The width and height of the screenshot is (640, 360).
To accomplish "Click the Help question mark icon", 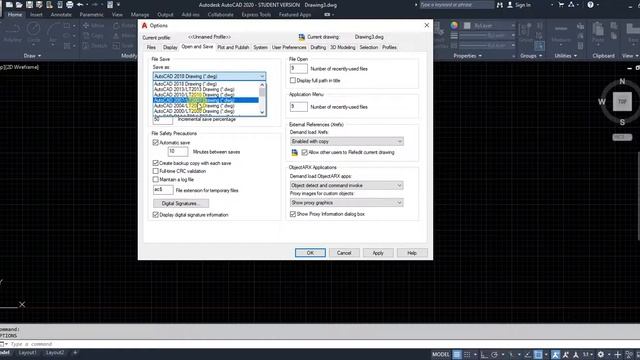I will pyautogui.click(x=590, y=5).
